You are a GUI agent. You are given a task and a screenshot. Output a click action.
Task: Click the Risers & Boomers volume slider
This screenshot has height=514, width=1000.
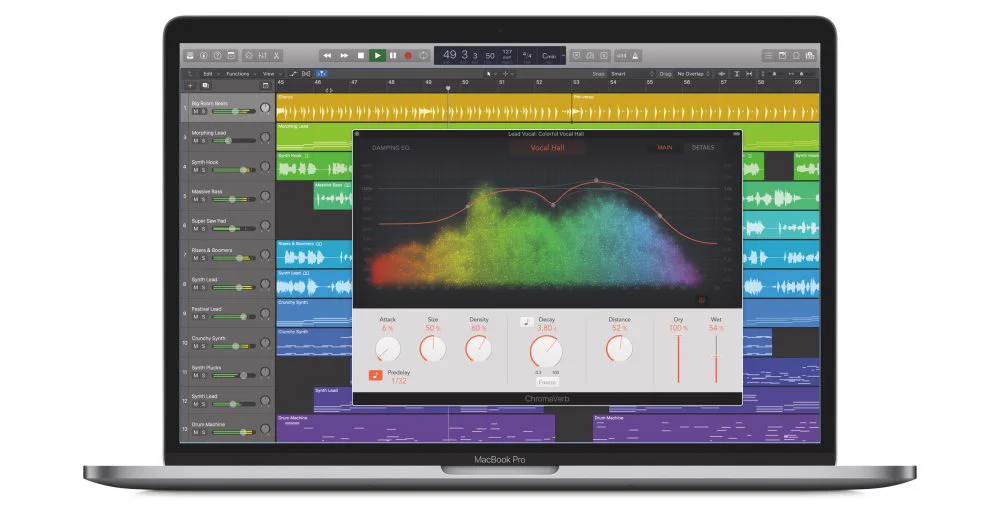(x=233, y=258)
